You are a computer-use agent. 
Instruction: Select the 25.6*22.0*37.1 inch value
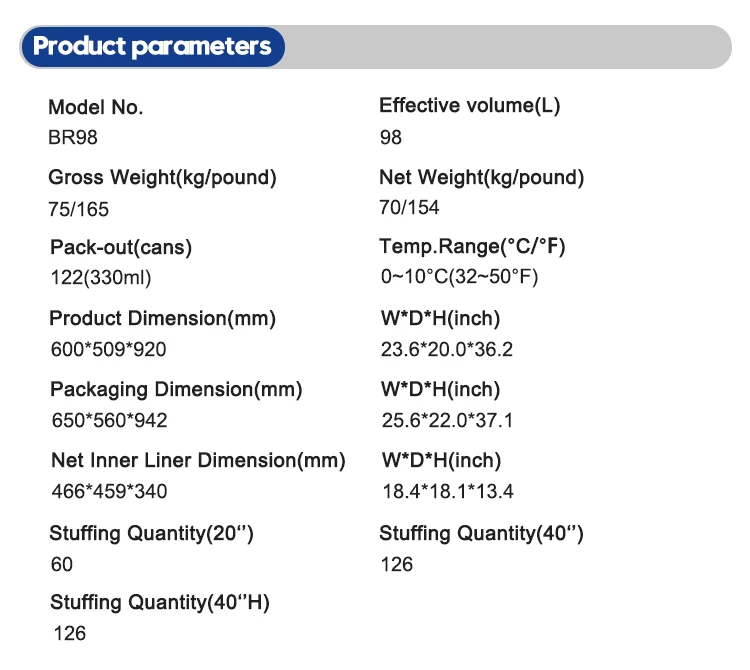(x=447, y=420)
